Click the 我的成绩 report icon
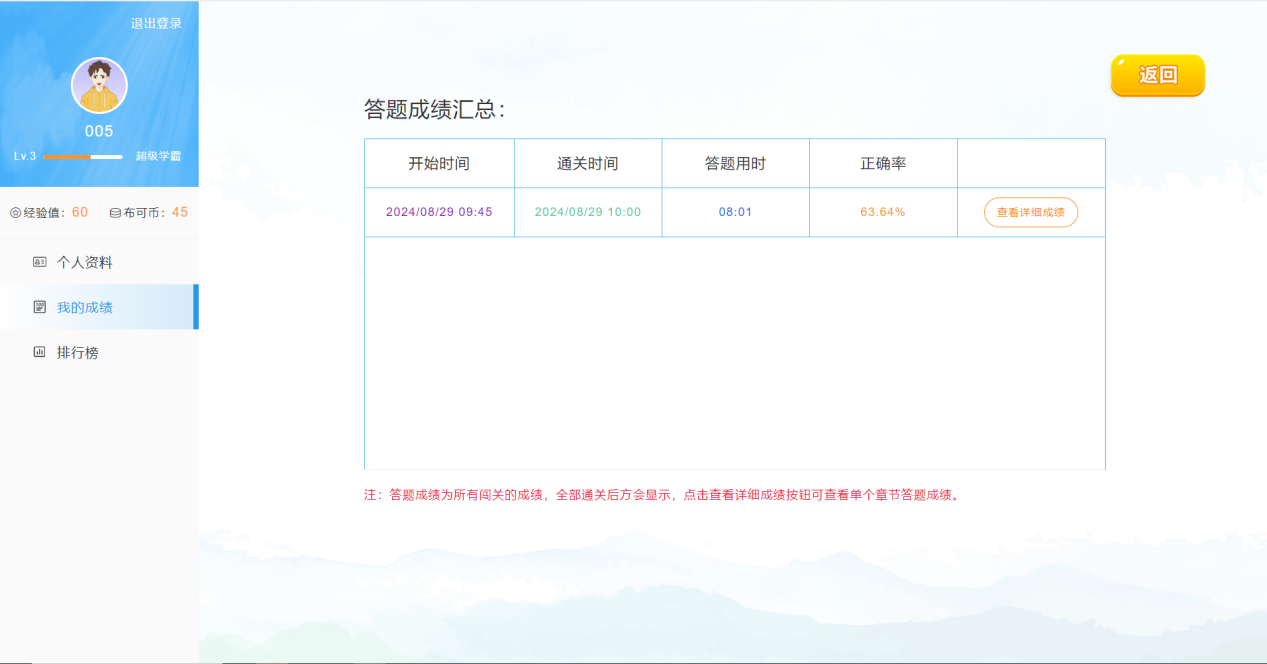1267x664 pixels. coord(40,307)
